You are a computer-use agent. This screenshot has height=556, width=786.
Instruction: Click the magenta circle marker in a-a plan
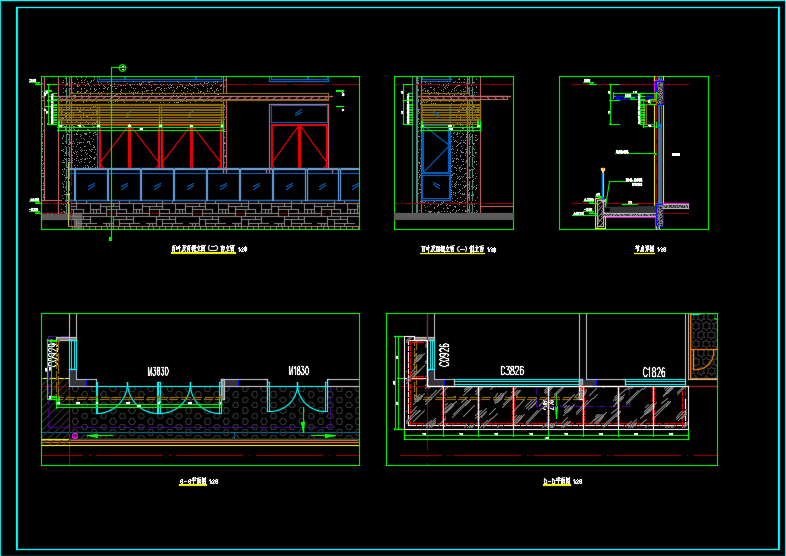[x=75, y=436]
